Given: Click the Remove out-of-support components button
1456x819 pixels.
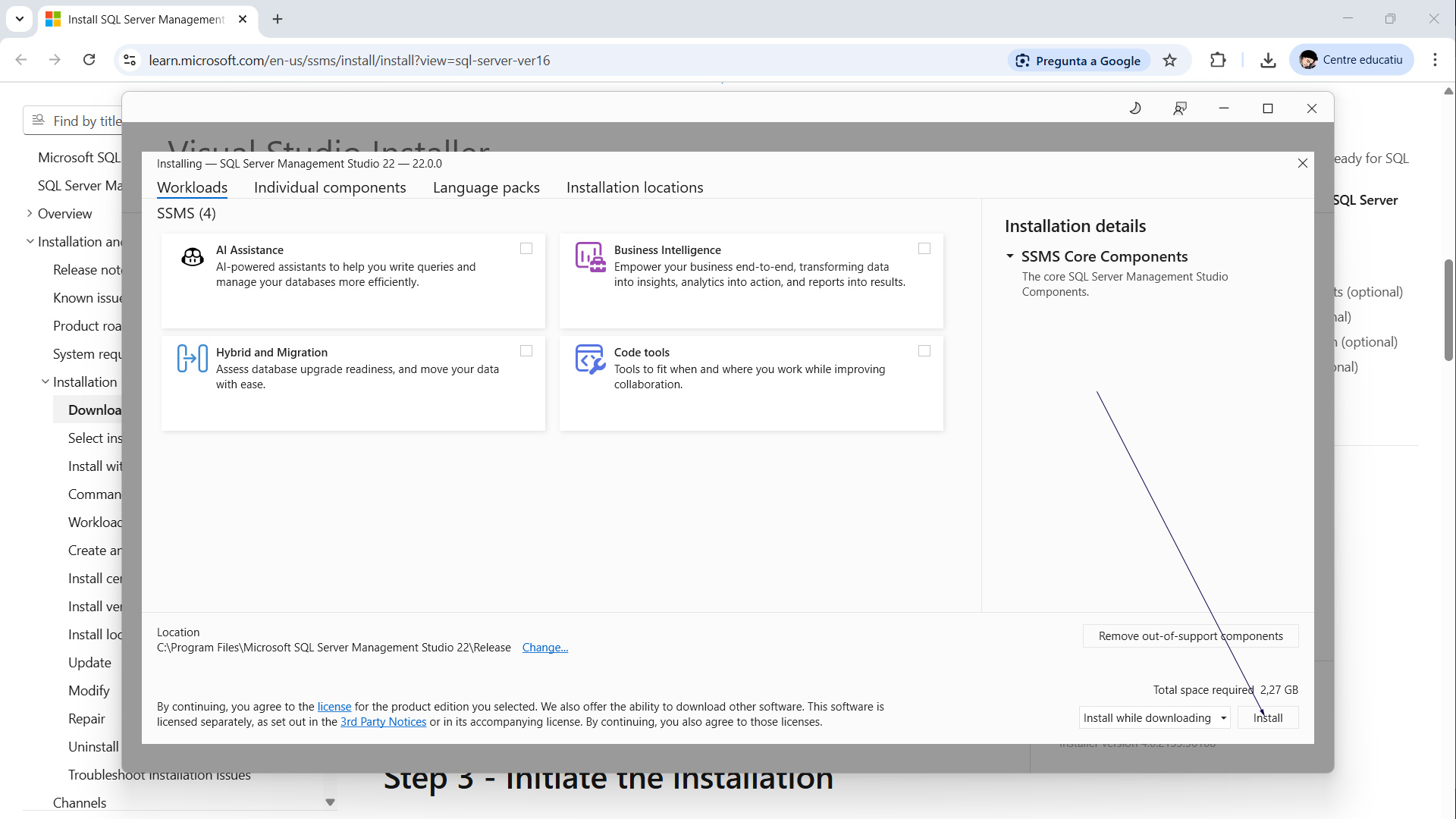Looking at the screenshot, I should coord(1191,636).
